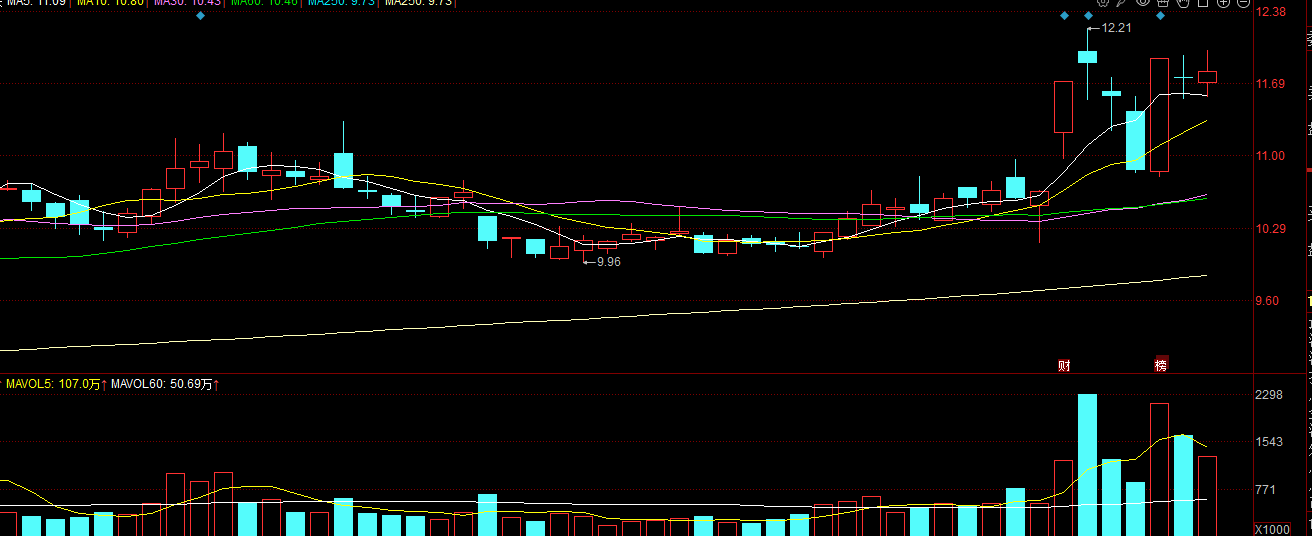Select the hand pan tool icon
The image size is (1312, 536).
point(1183,3)
